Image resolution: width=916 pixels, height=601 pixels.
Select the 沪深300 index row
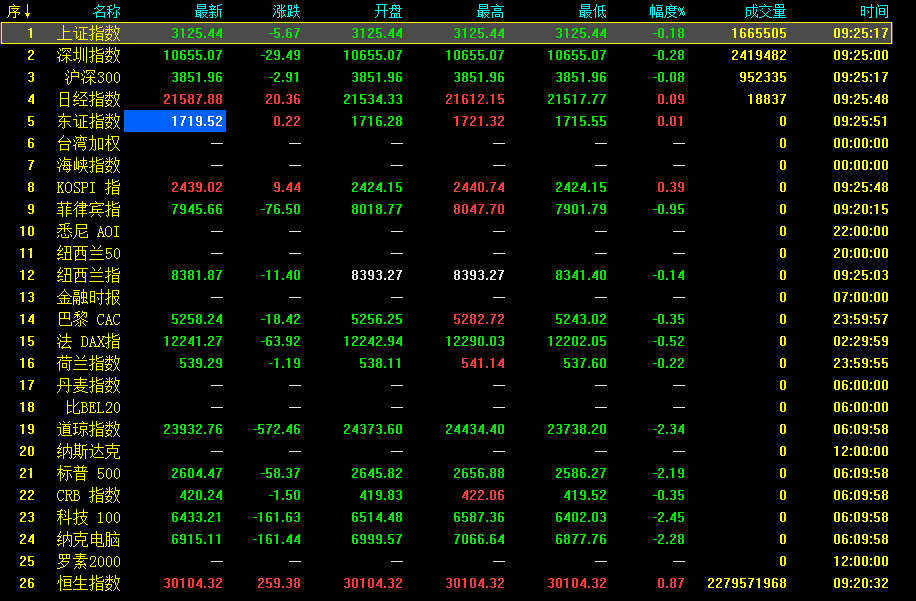[x=92, y=78]
